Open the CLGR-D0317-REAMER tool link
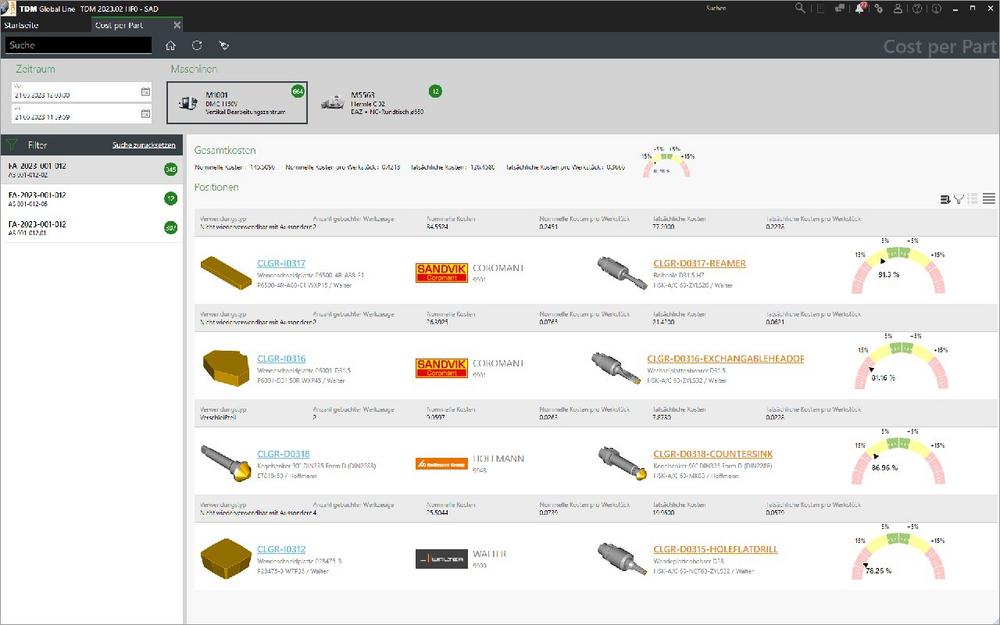Screen dimensions: 1000x625 (699, 264)
